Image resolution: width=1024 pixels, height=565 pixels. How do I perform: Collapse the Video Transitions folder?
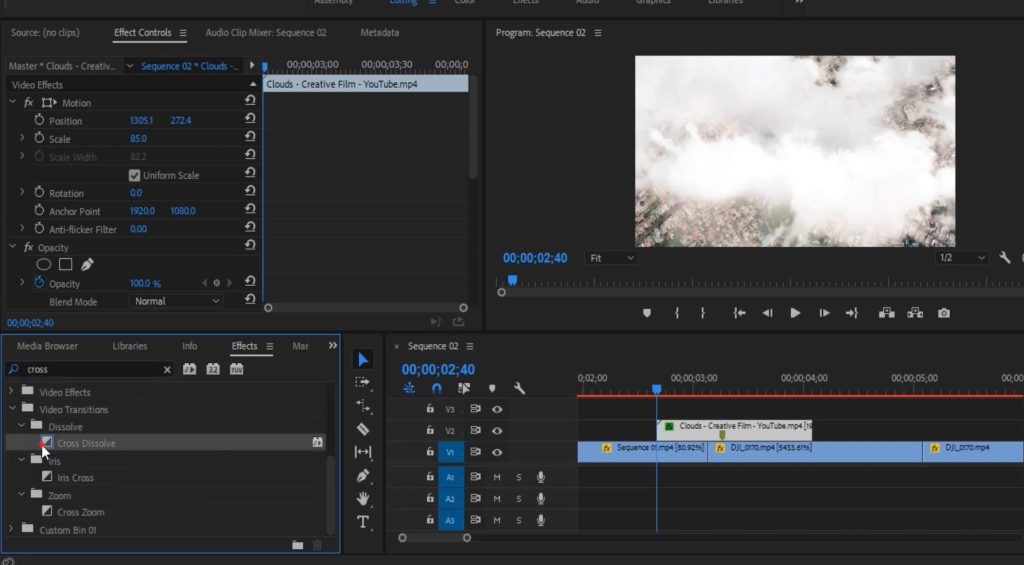point(12,408)
